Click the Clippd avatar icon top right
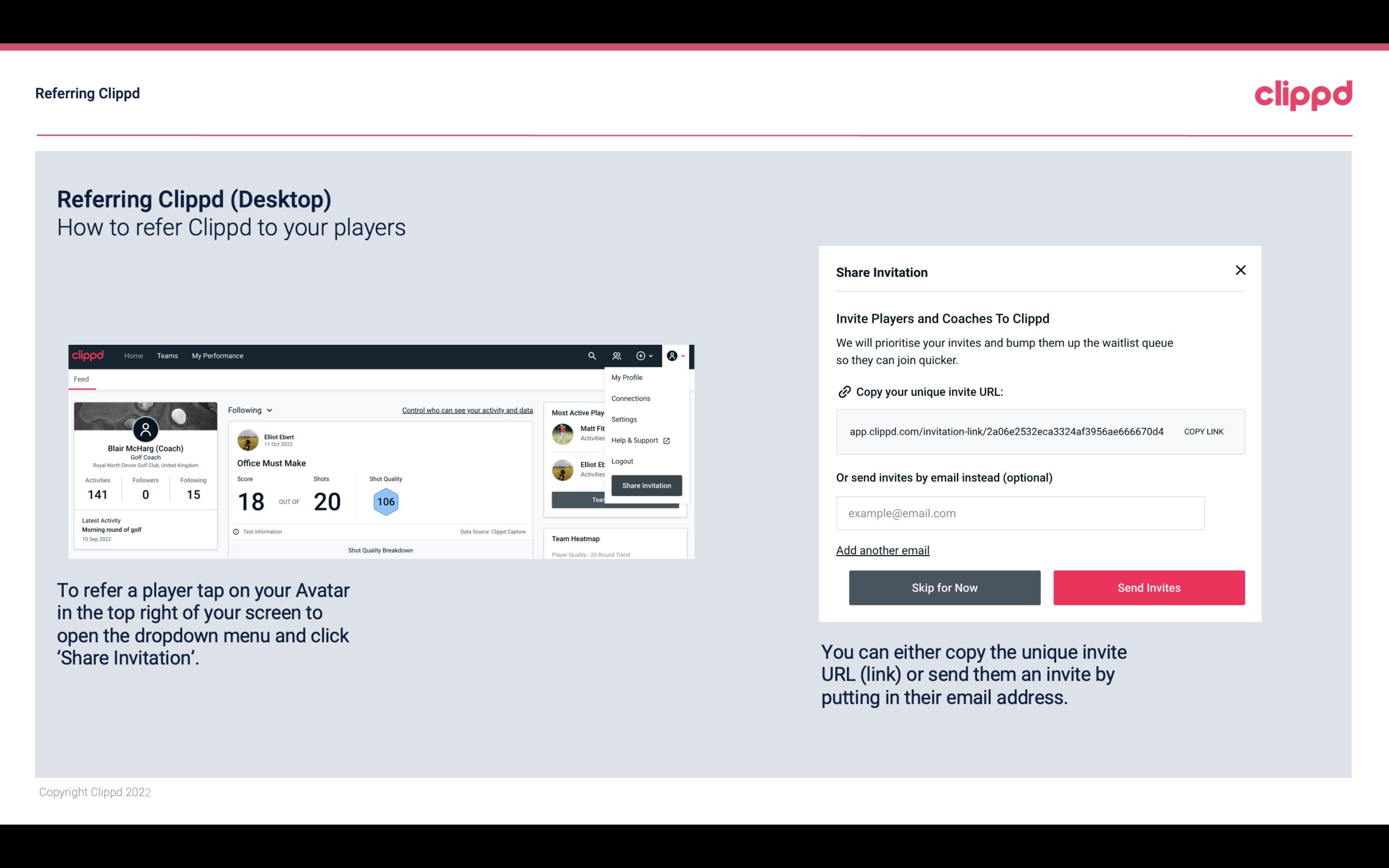The image size is (1389, 868). tap(673, 355)
